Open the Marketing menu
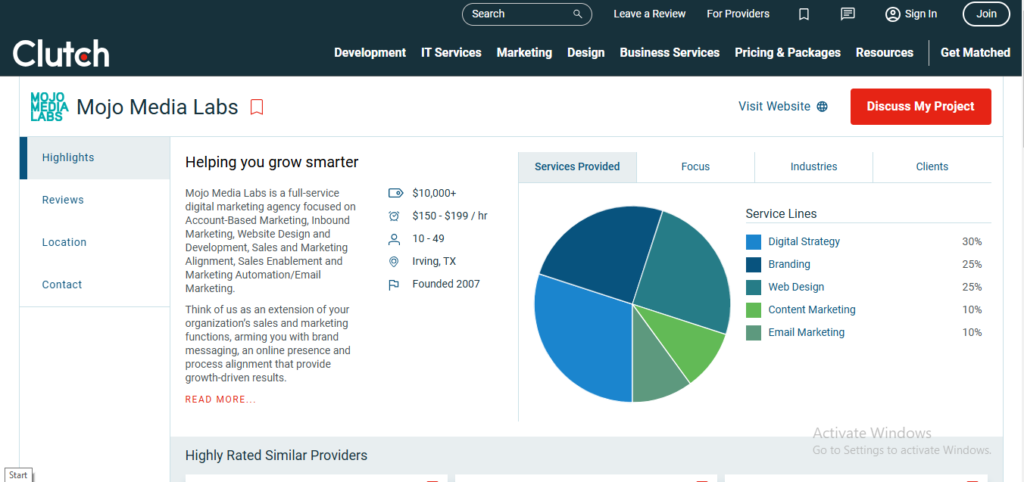Screen dimensions: 1024x482 pos(524,53)
